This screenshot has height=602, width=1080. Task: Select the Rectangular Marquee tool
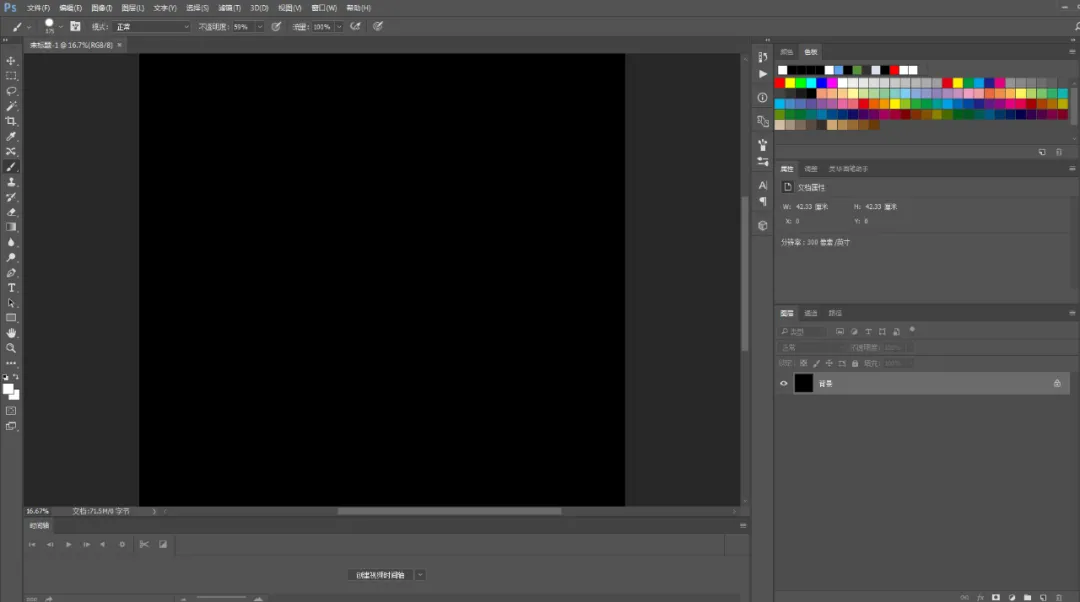11,76
